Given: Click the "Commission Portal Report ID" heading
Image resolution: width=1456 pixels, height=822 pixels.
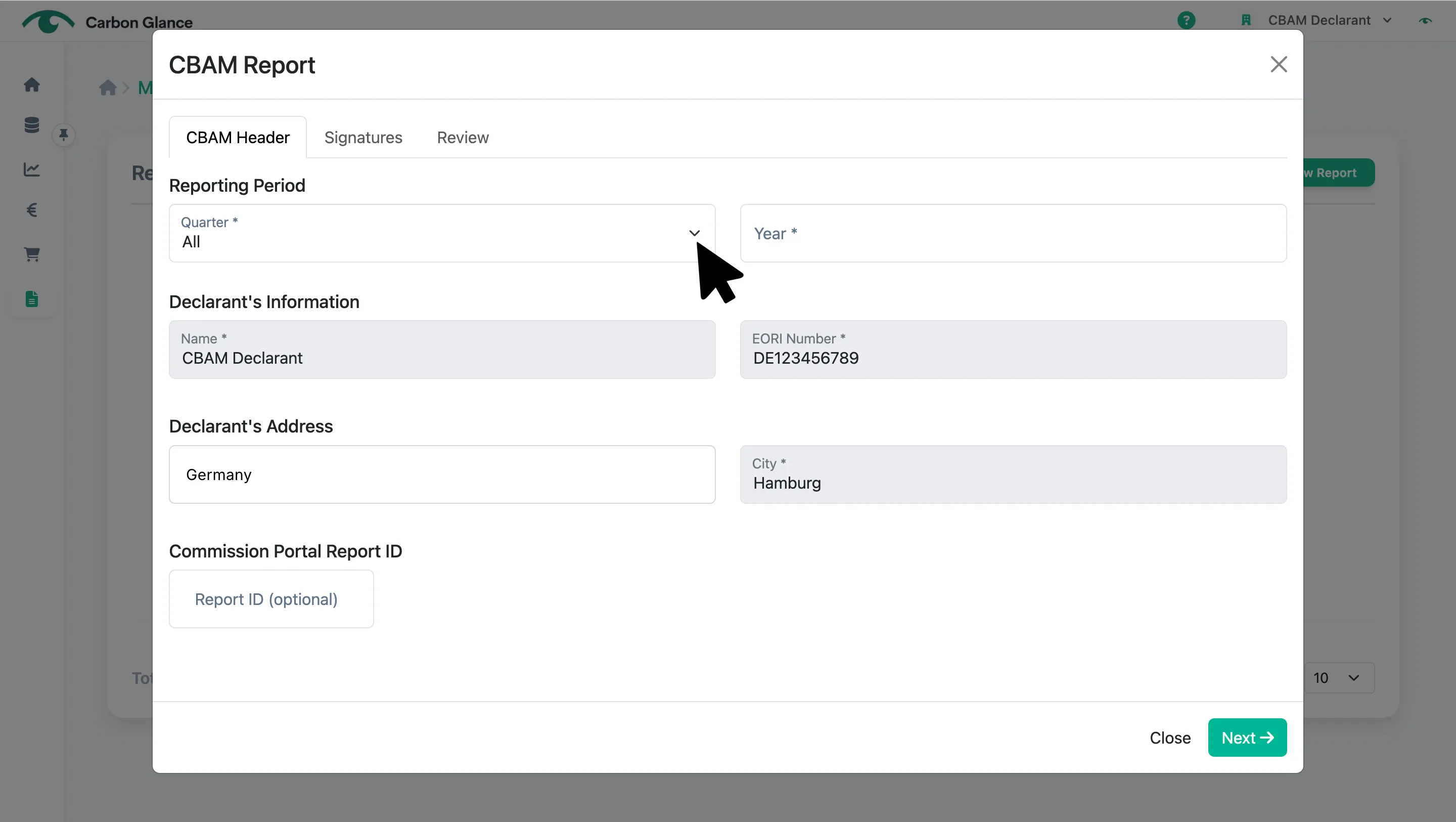Looking at the screenshot, I should pyautogui.click(x=286, y=551).
